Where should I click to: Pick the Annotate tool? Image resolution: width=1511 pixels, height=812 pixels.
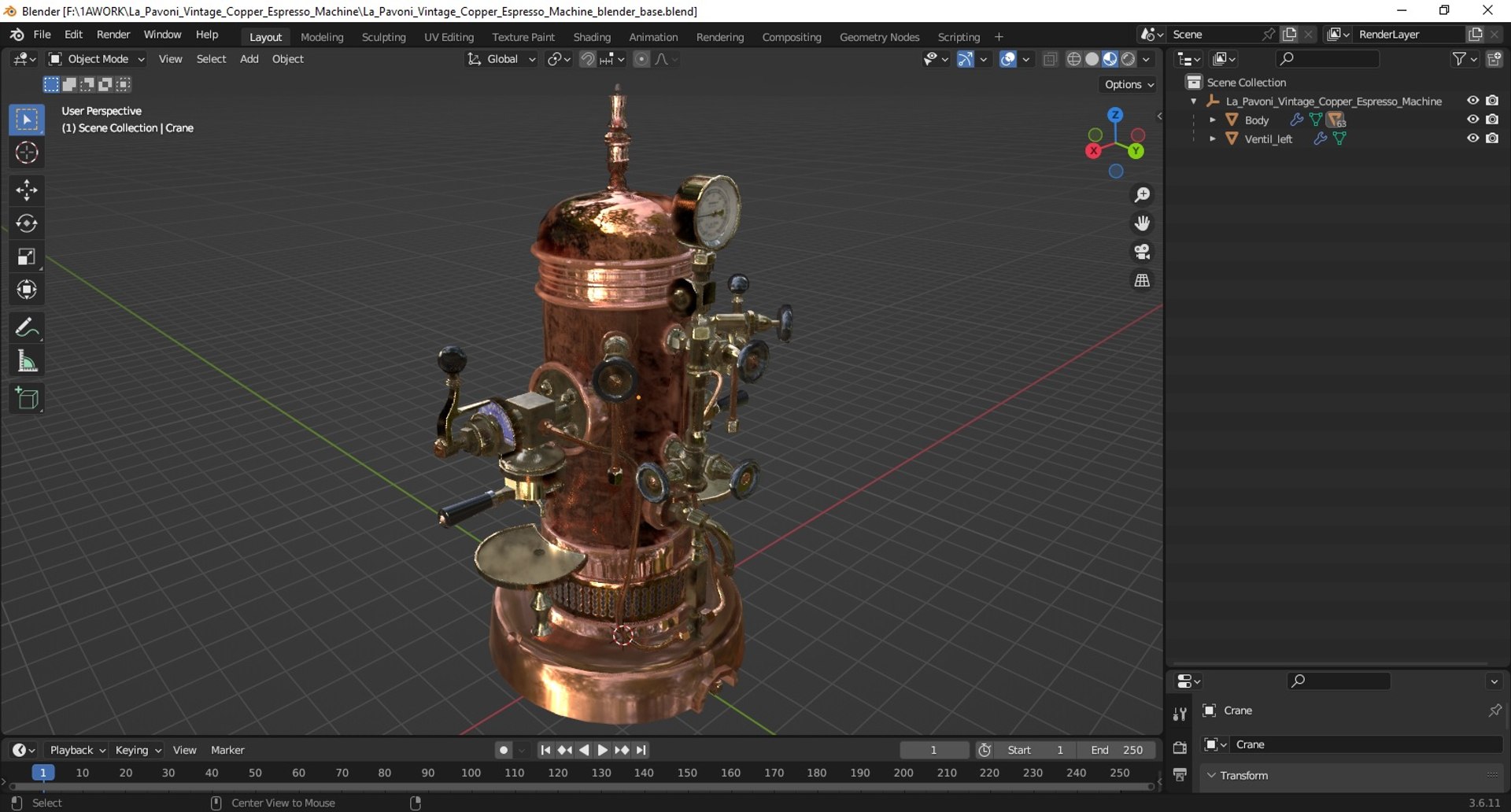tap(27, 327)
